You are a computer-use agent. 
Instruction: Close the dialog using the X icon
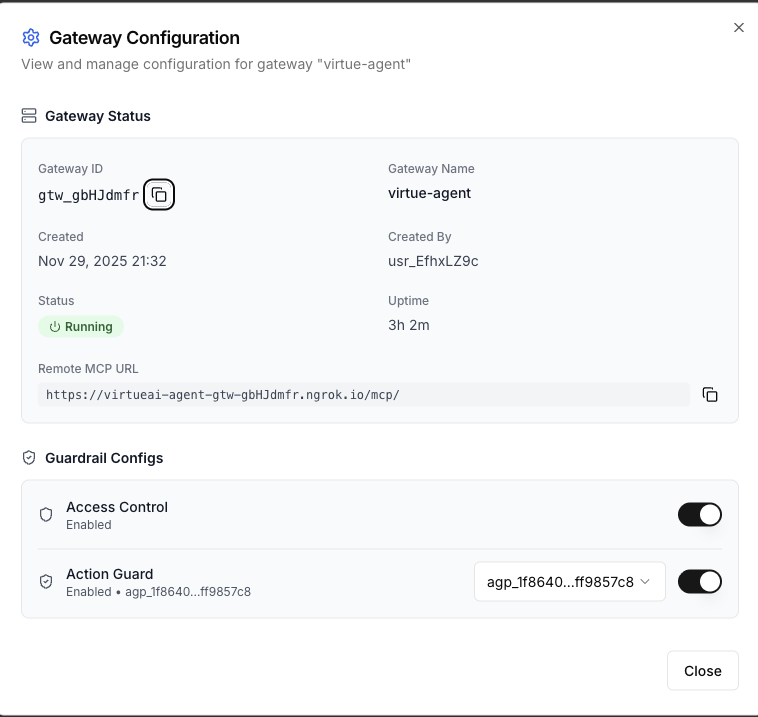[x=739, y=28]
